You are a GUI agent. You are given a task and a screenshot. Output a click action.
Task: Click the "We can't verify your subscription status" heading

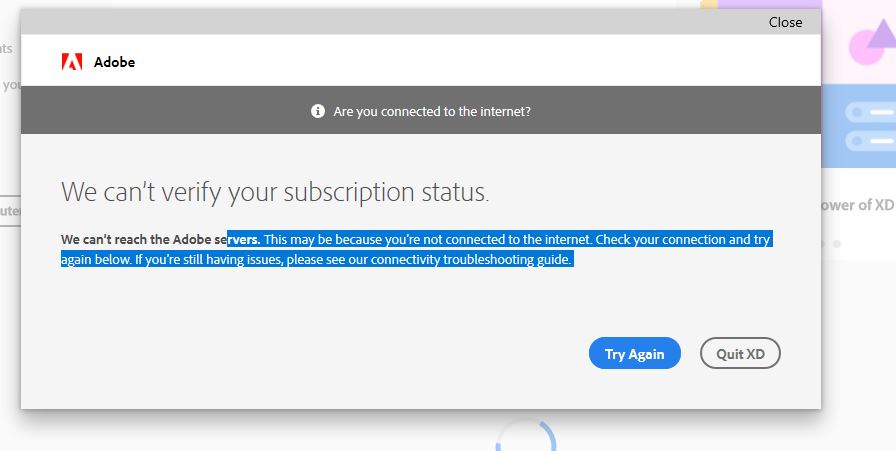[x=275, y=192]
